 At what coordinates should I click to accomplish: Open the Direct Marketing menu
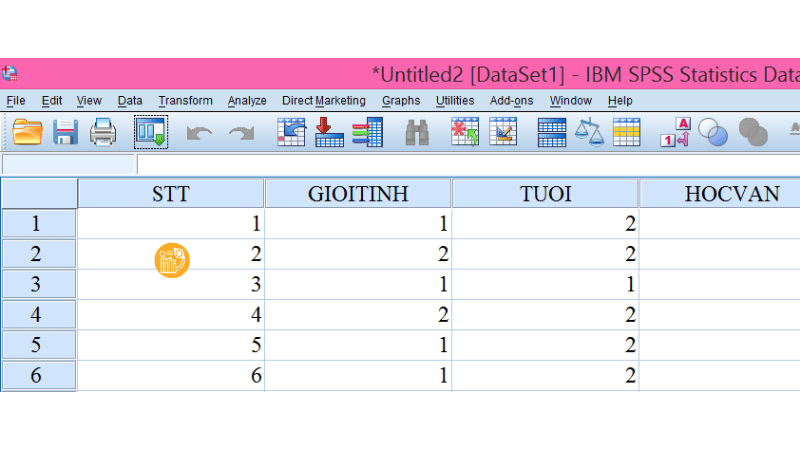[323, 101]
